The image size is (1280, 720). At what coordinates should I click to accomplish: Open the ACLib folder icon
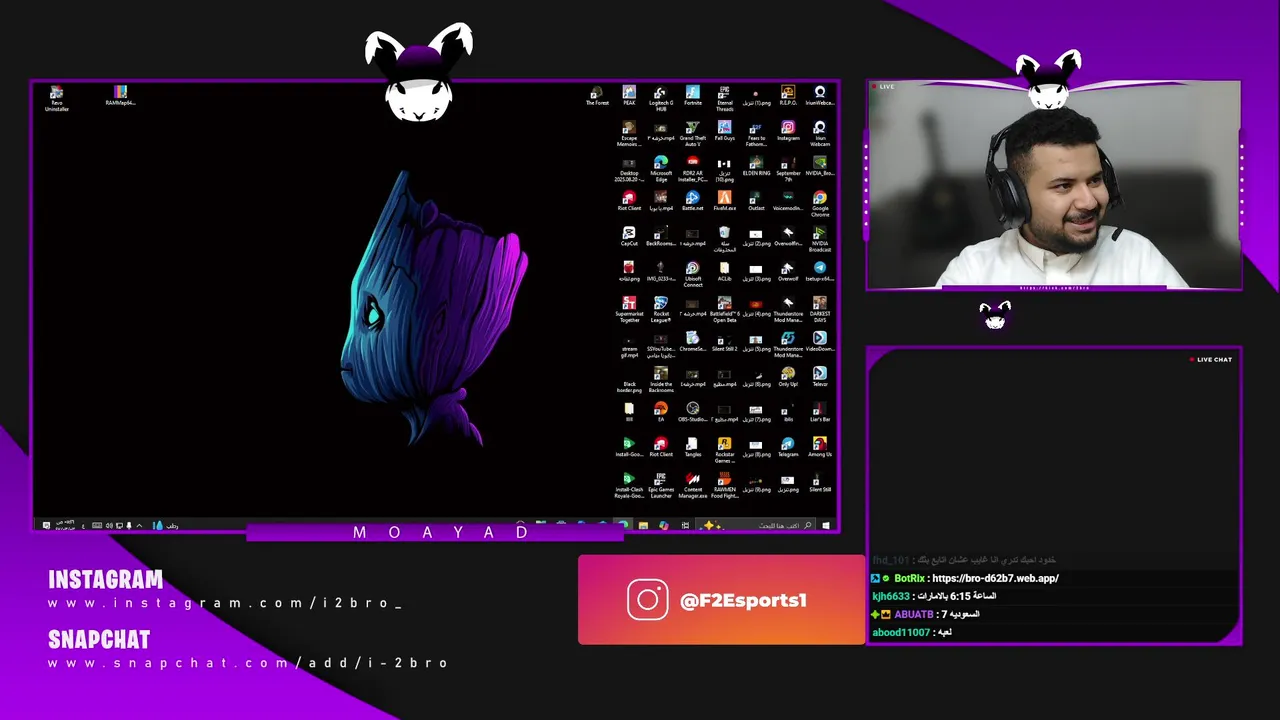tap(725, 272)
